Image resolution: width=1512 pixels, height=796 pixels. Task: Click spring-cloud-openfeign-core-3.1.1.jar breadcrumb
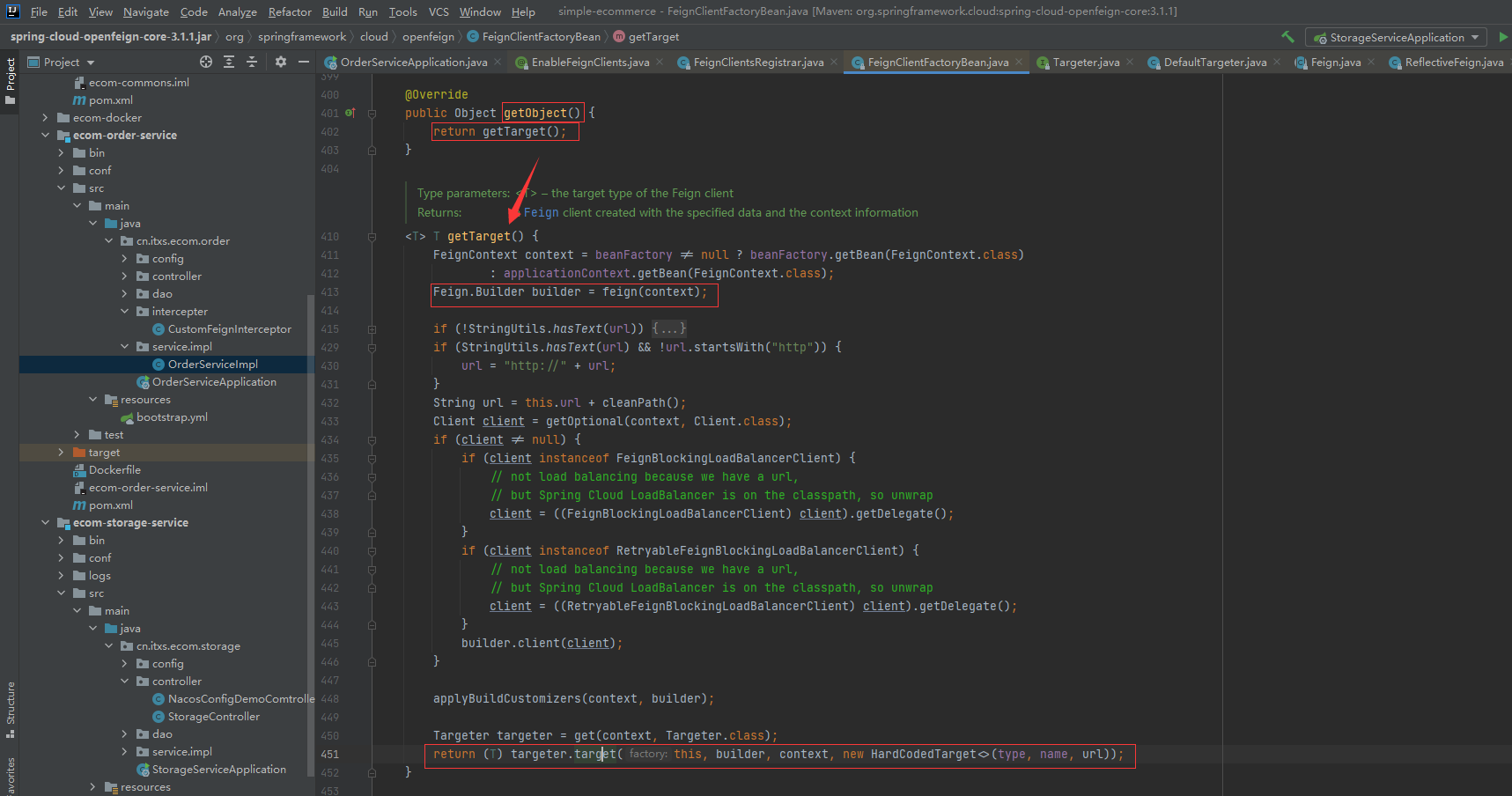111,37
